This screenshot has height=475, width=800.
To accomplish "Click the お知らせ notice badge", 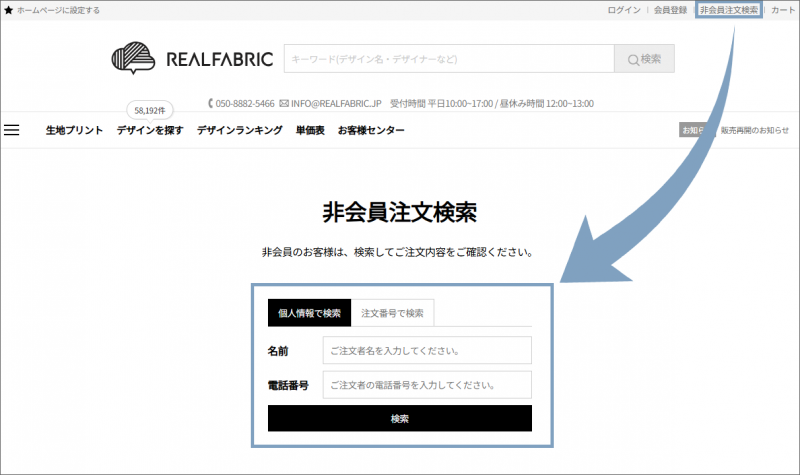I will pos(691,130).
